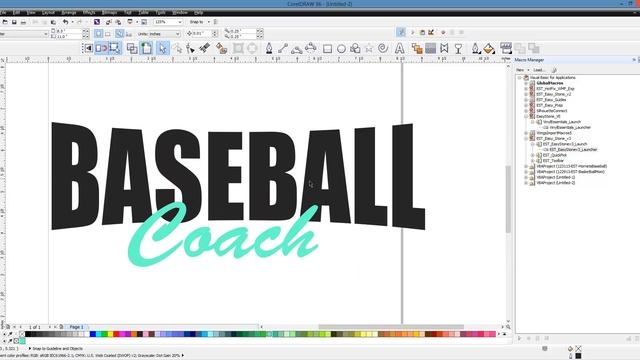Open the Outline Pen tool
The image size is (640, 360).
(x=475, y=49)
